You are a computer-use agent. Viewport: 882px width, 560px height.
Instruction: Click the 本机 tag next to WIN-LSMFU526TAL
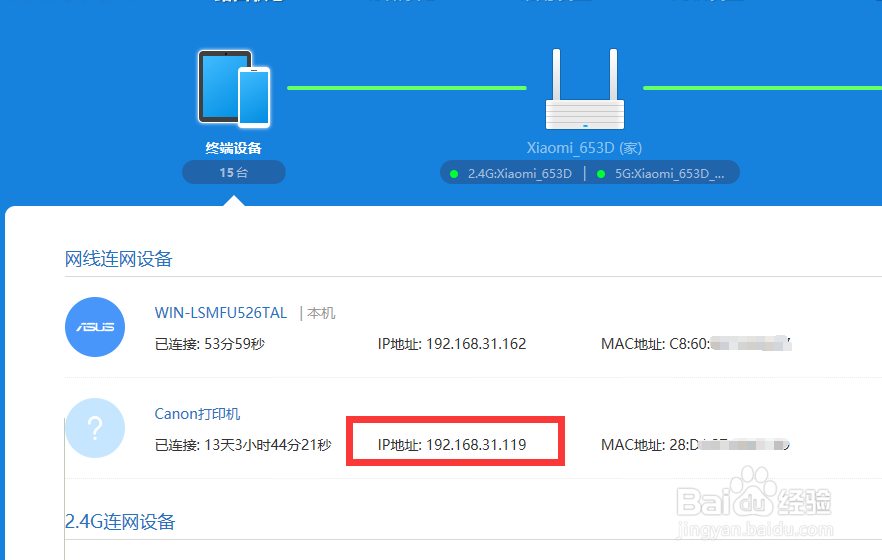click(x=321, y=313)
